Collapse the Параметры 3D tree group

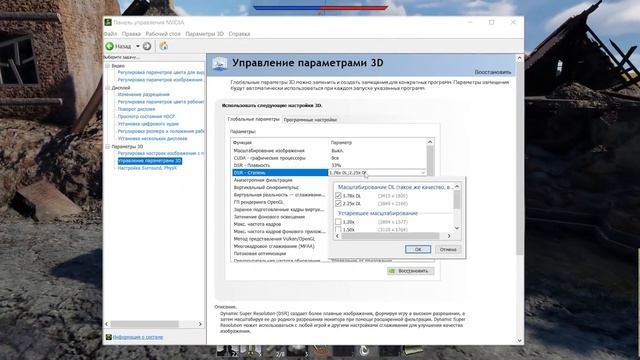click(108, 146)
